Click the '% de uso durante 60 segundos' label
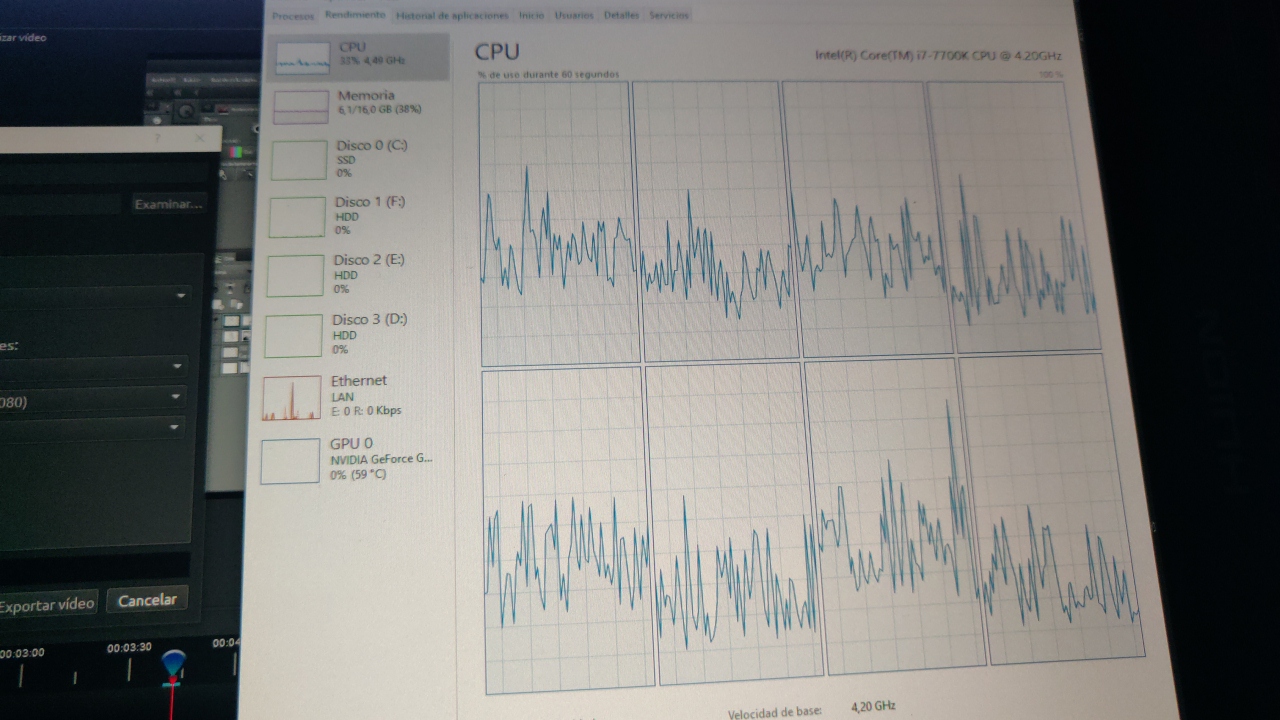The height and width of the screenshot is (720, 1280). 548,74
